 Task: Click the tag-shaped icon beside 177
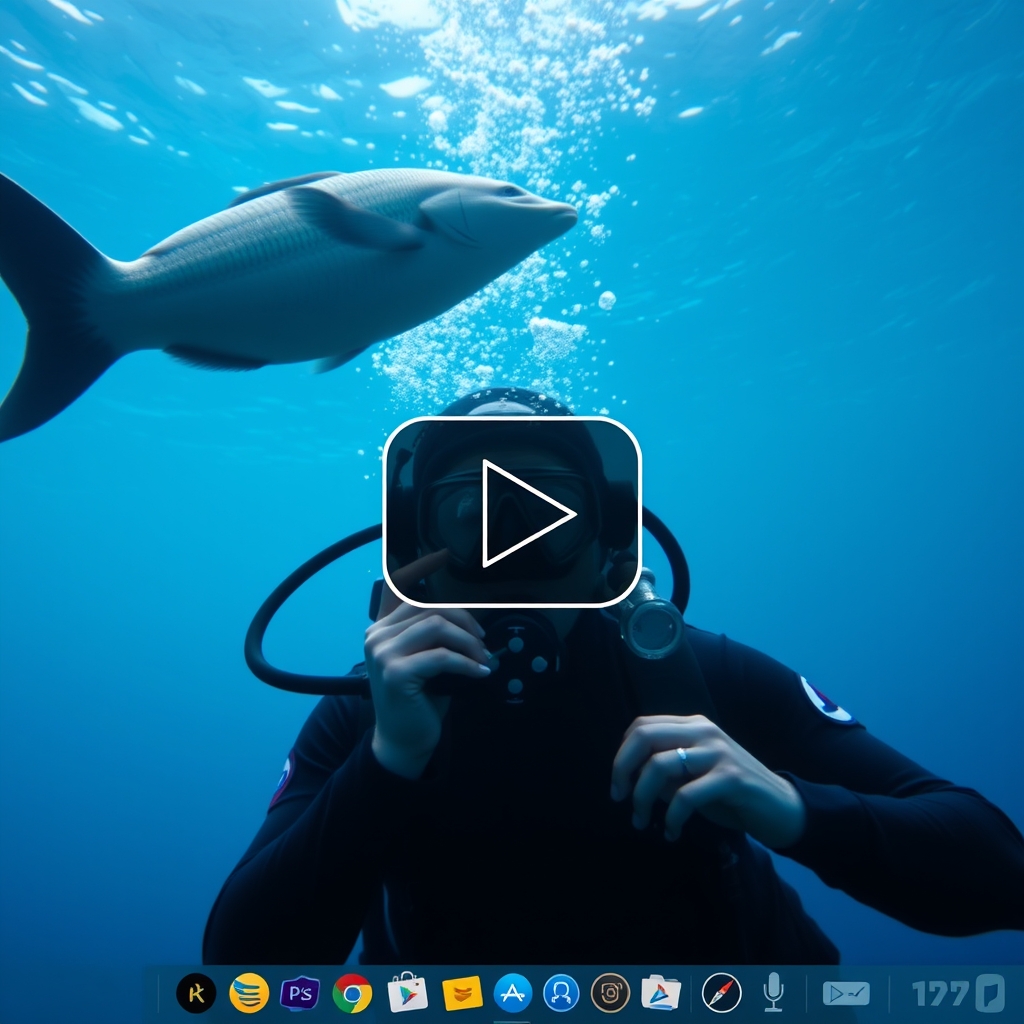click(x=990, y=993)
